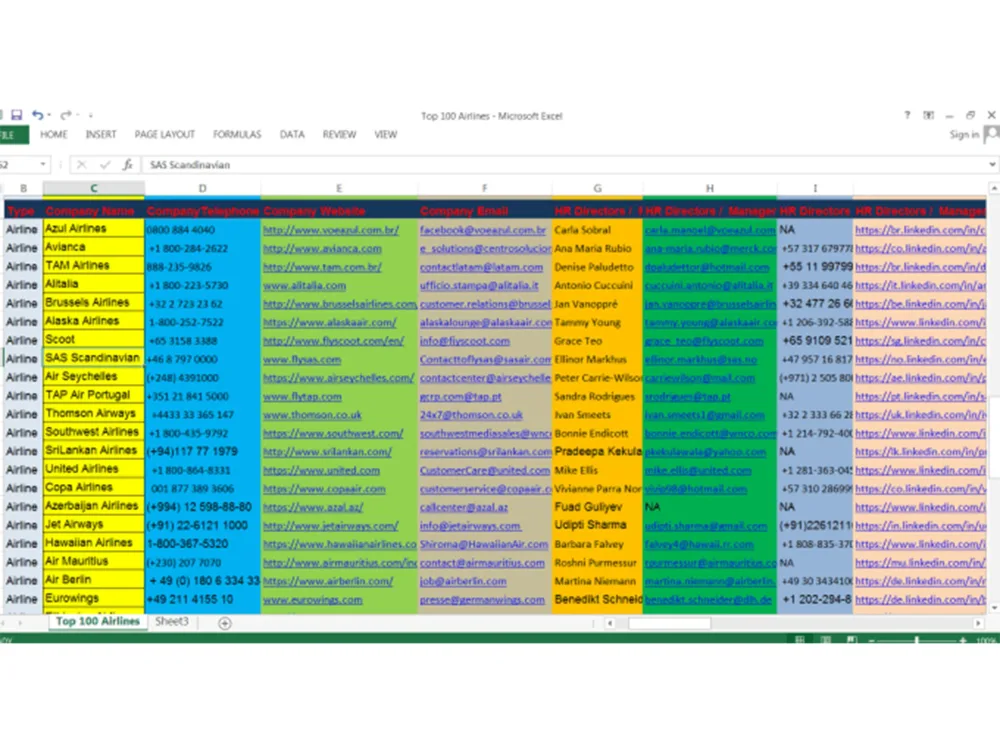The height and width of the screenshot is (750, 1000).
Task: Click the zoom out minus icon
Action: 872,640
